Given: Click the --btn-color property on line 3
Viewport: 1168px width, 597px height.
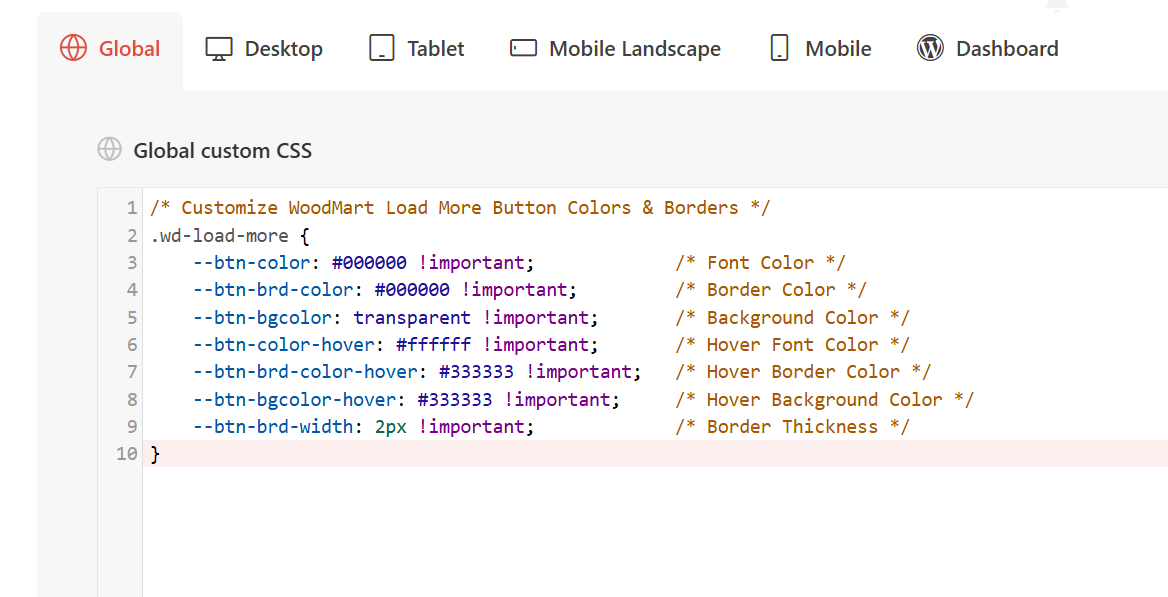Looking at the screenshot, I should [252, 262].
